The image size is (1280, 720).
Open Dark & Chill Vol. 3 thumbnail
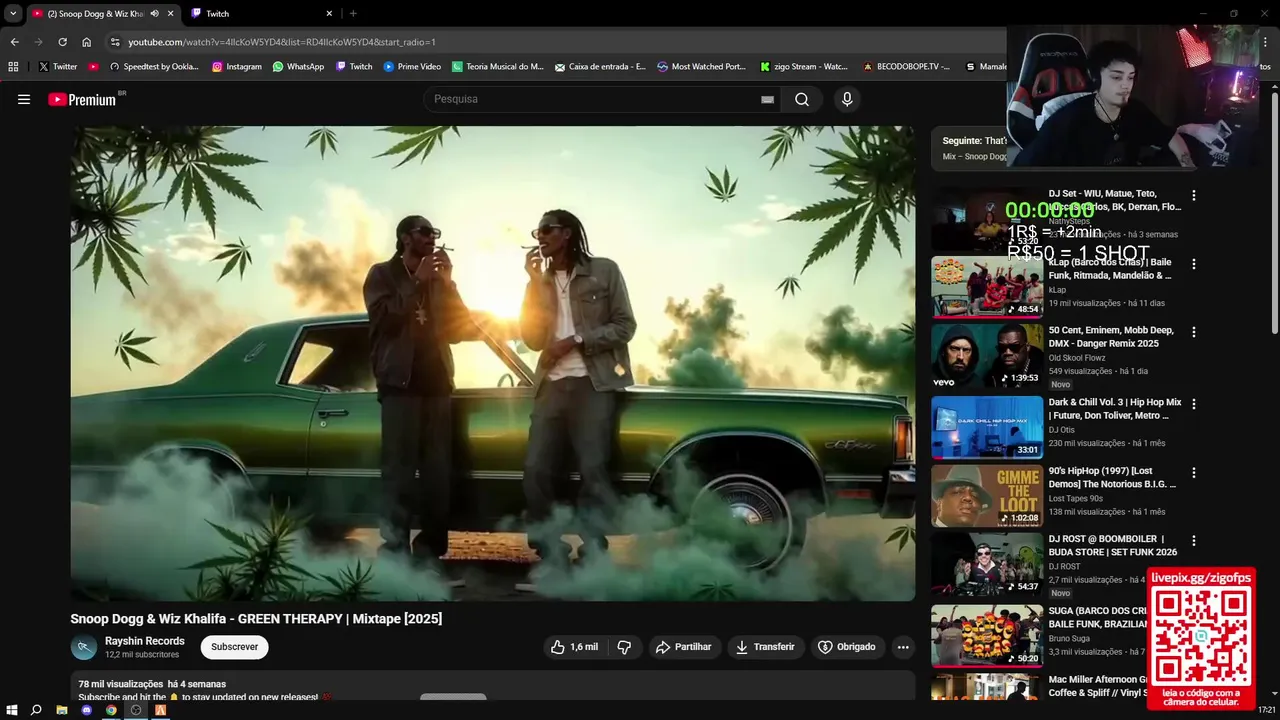coord(987,427)
